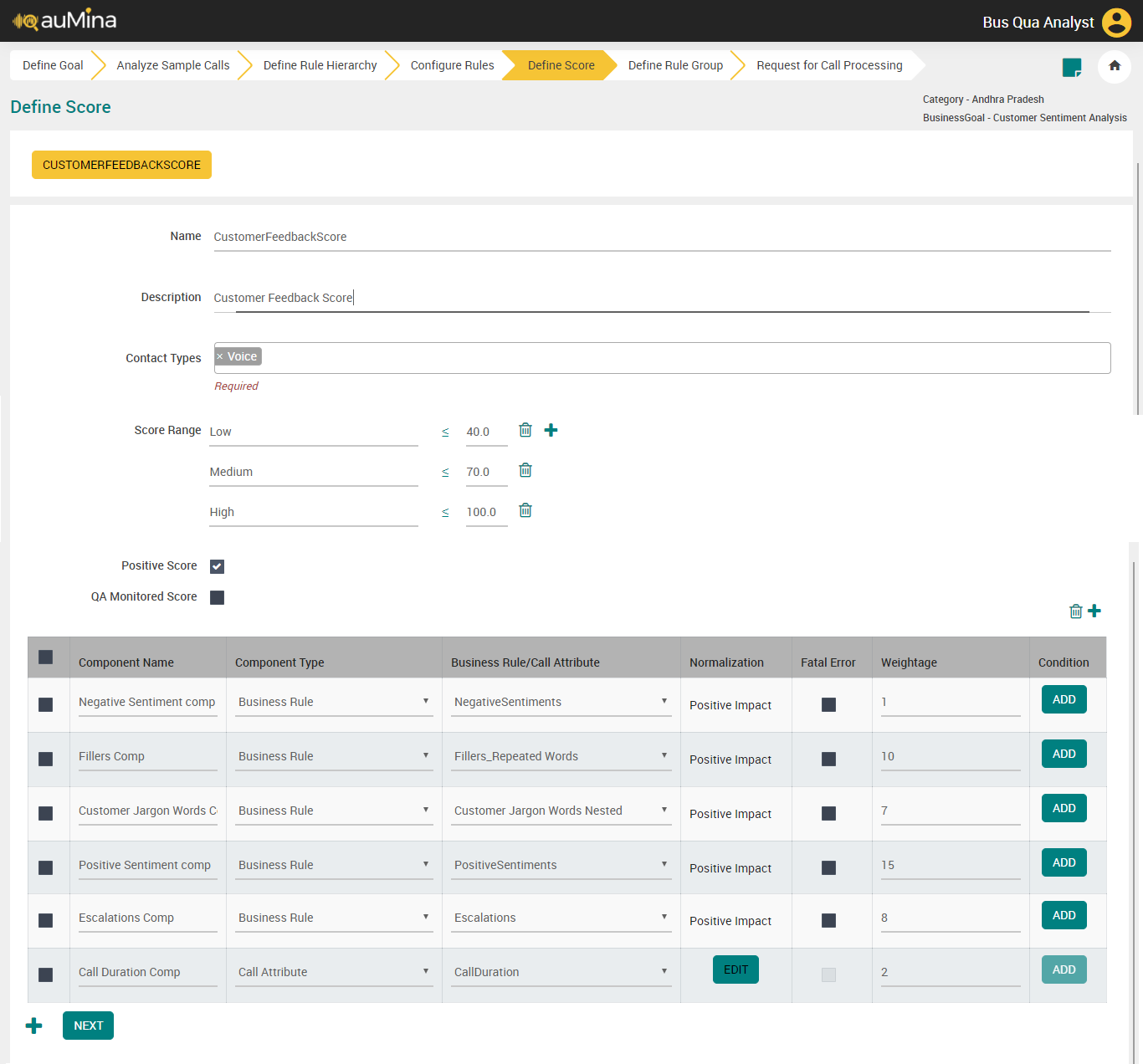Select the Escalations Comp row checkbox
Image resolution: width=1143 pixels, height=1064 pixels.
tap(46, 921)
